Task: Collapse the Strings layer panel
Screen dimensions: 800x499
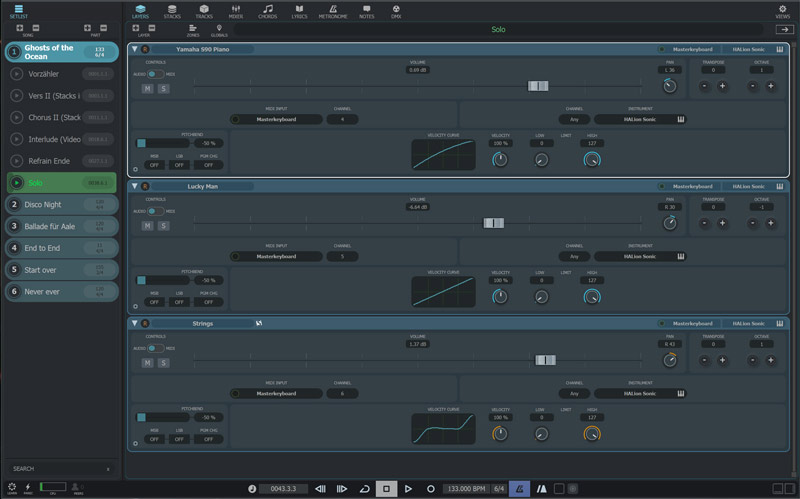Action: coord(135,323)
